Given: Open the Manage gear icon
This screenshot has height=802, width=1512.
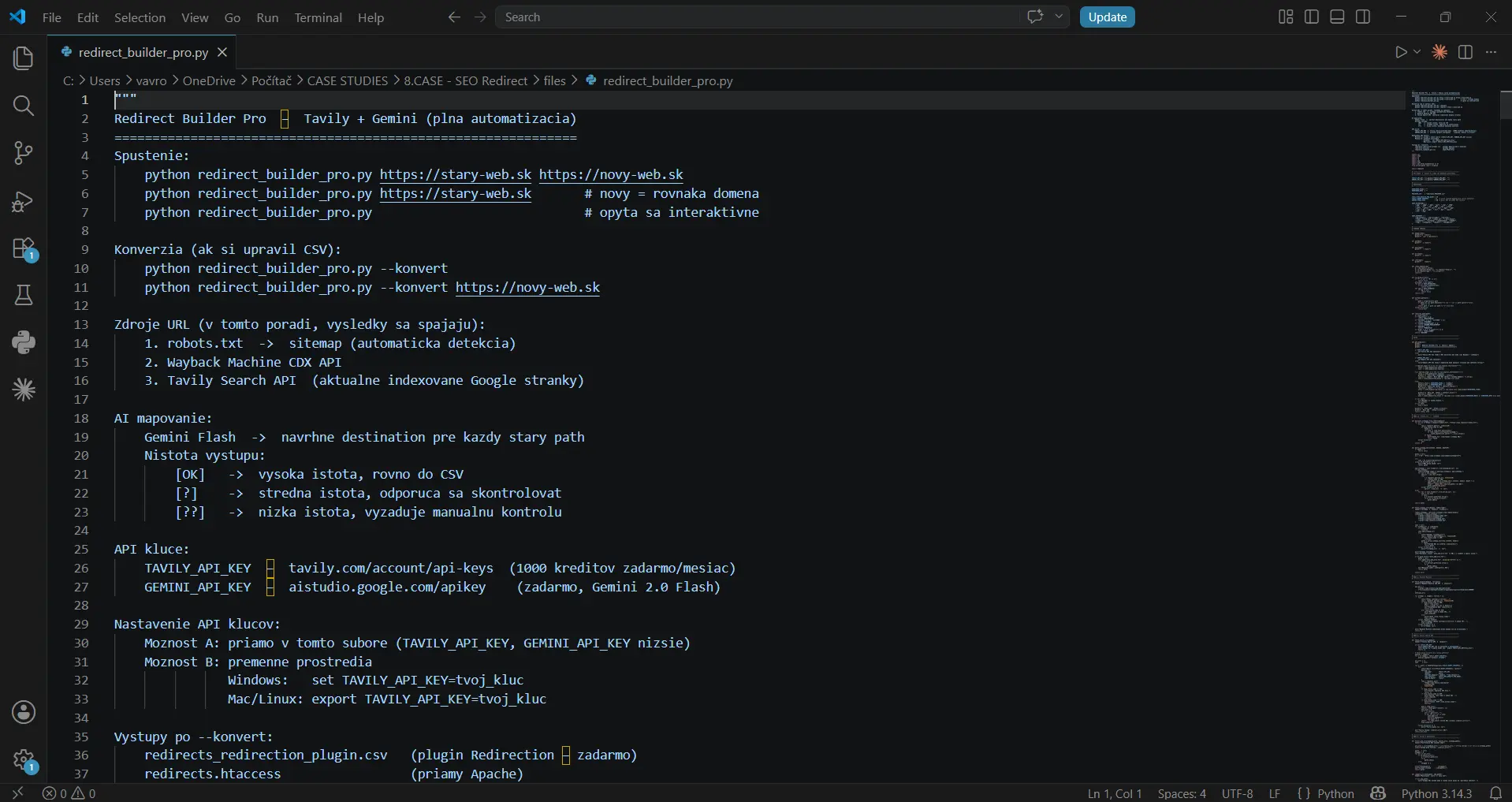Looking at the screenshot, I should point(24,760).
